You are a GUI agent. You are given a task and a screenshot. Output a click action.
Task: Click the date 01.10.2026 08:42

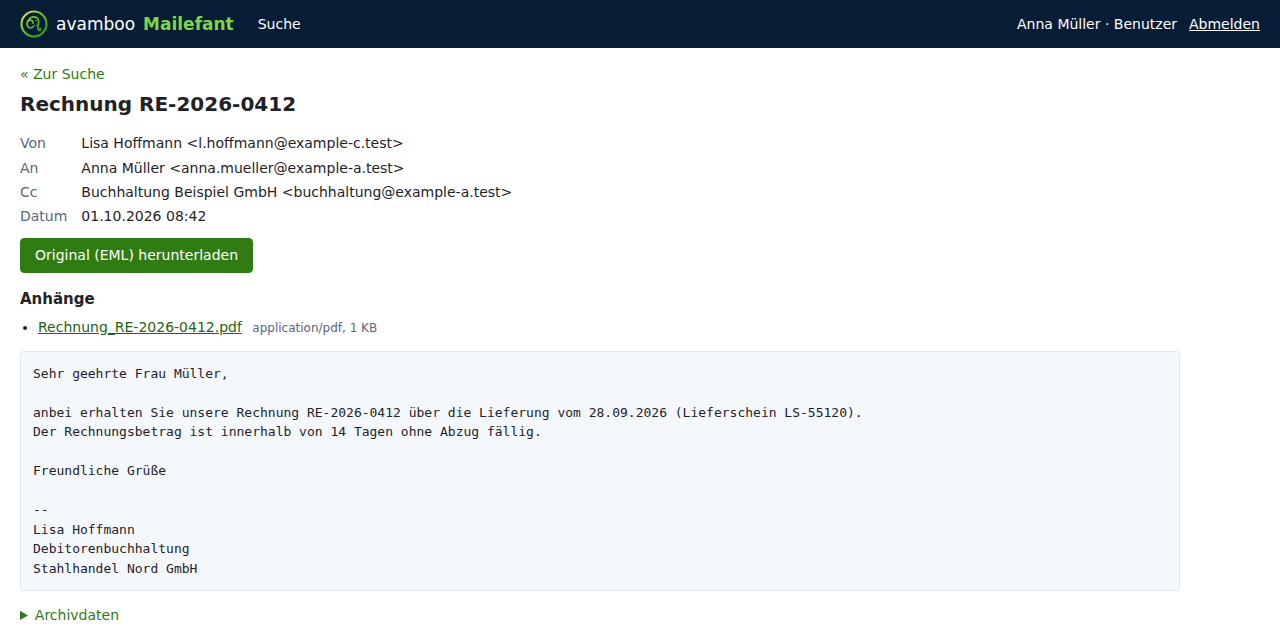coord(144,216)
